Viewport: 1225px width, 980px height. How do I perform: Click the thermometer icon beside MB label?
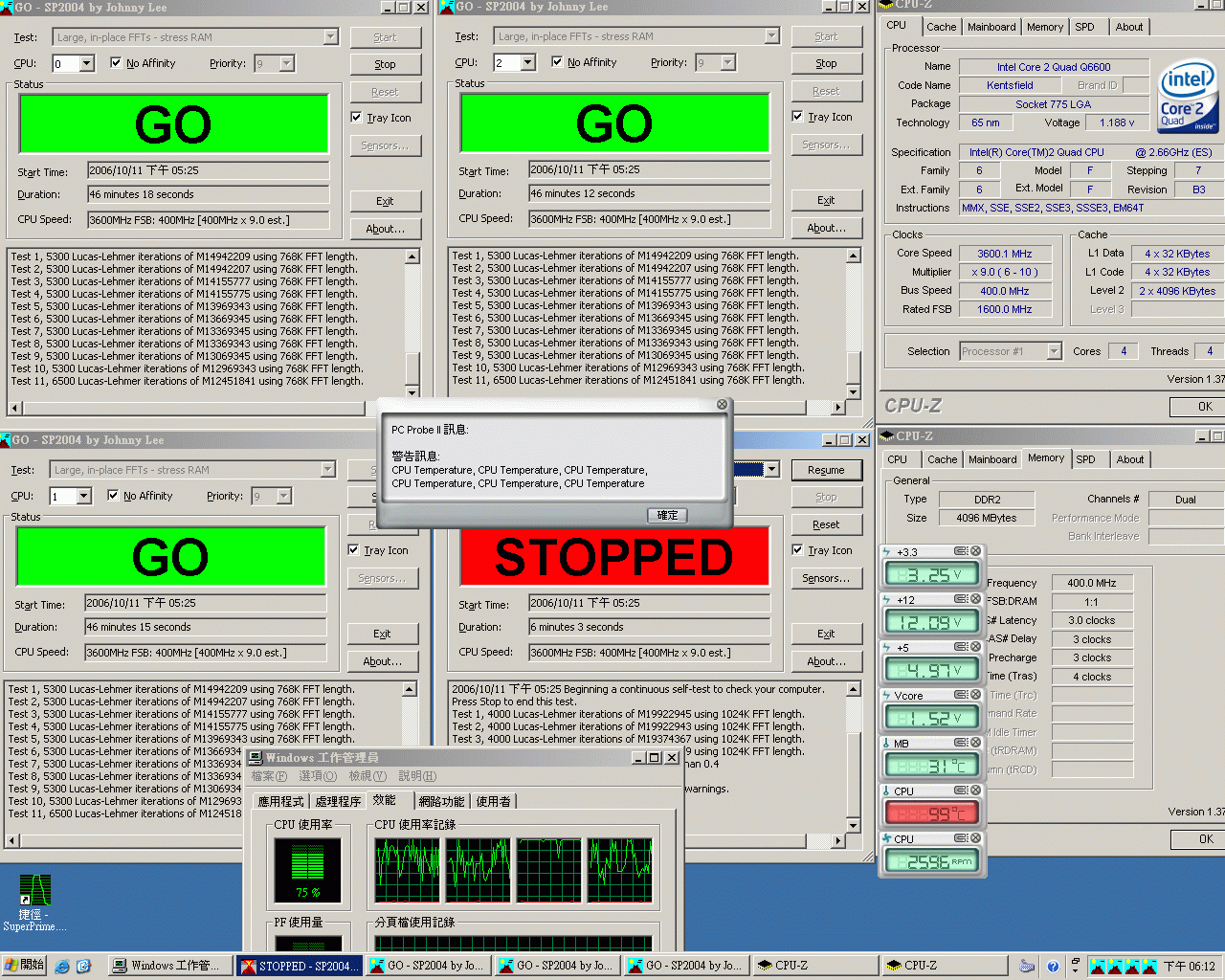tap(887, 744)
